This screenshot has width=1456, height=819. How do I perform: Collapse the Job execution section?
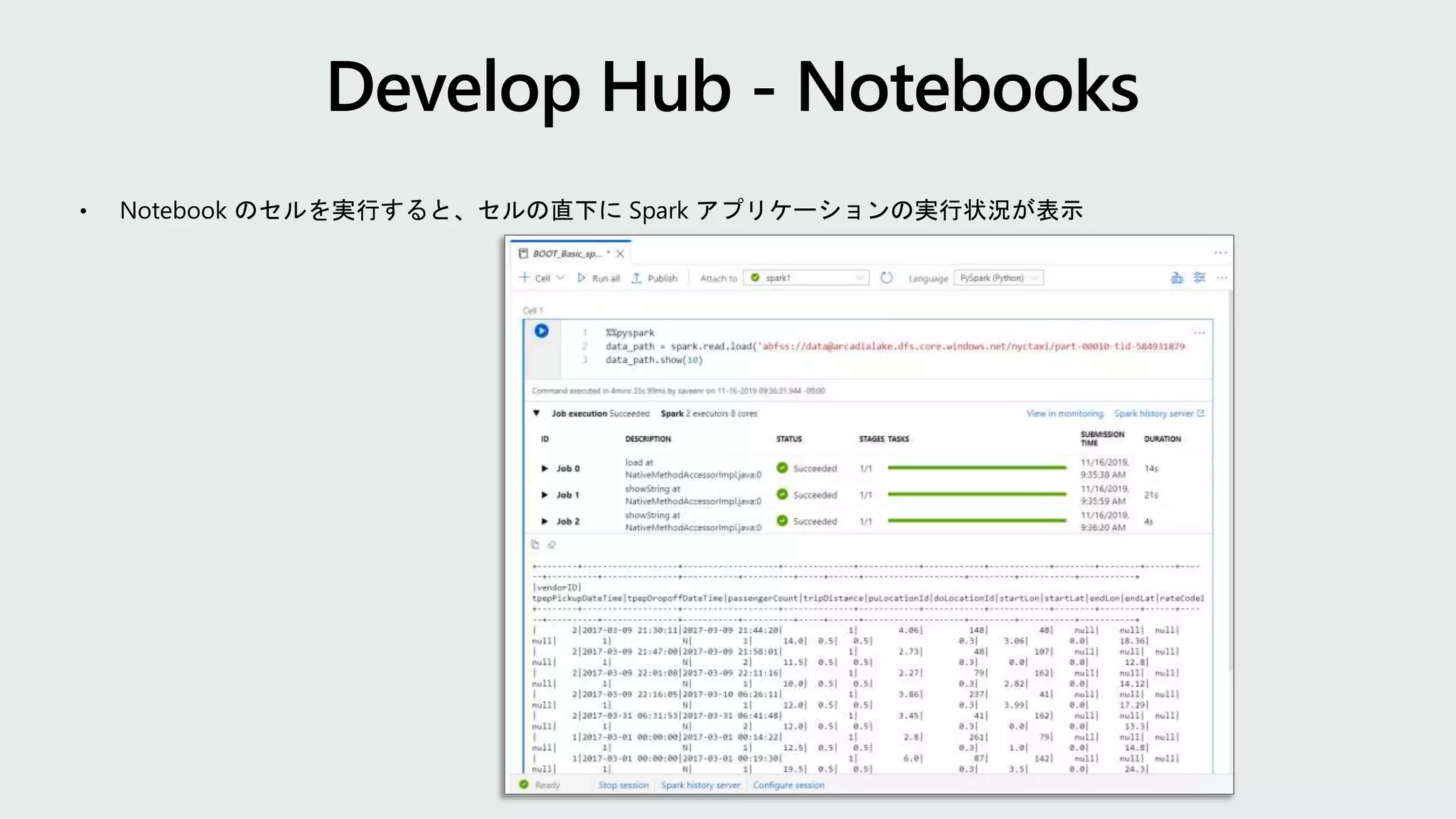click(x=537, y=413)
